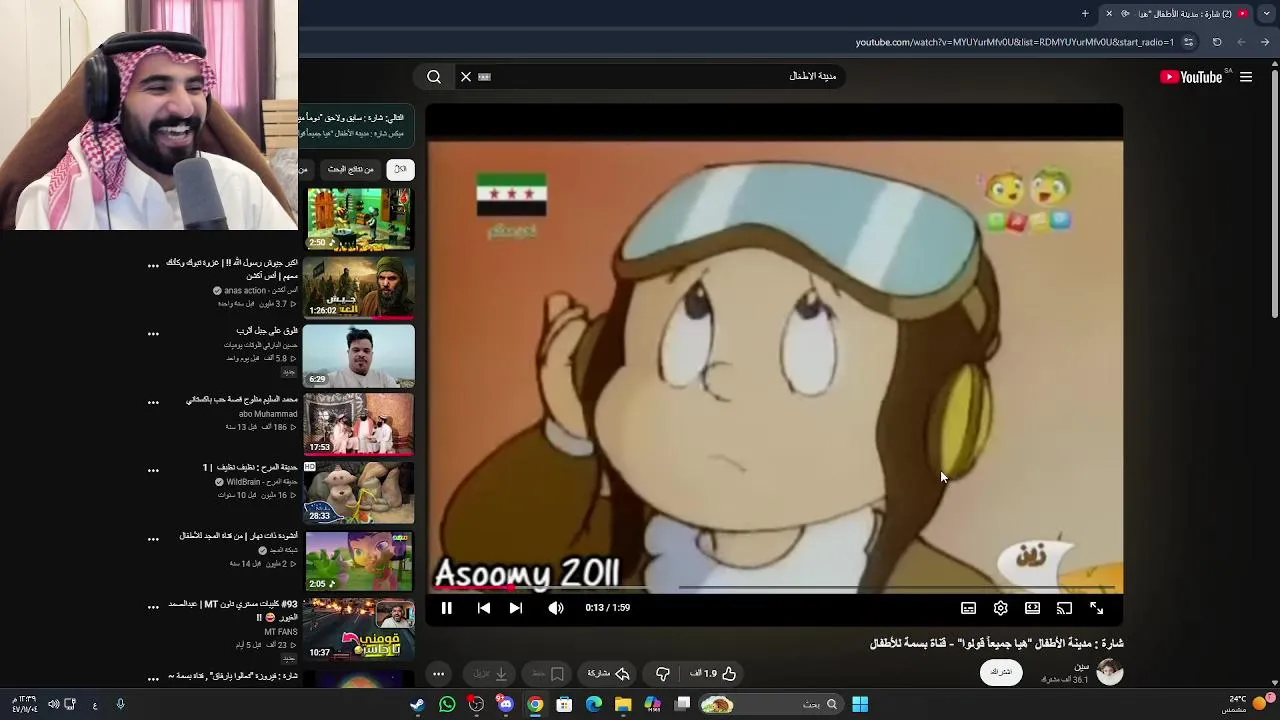Open the channel avatar below video
The width and height of the screenshot is (1280, 720).
coord(1109,672)
